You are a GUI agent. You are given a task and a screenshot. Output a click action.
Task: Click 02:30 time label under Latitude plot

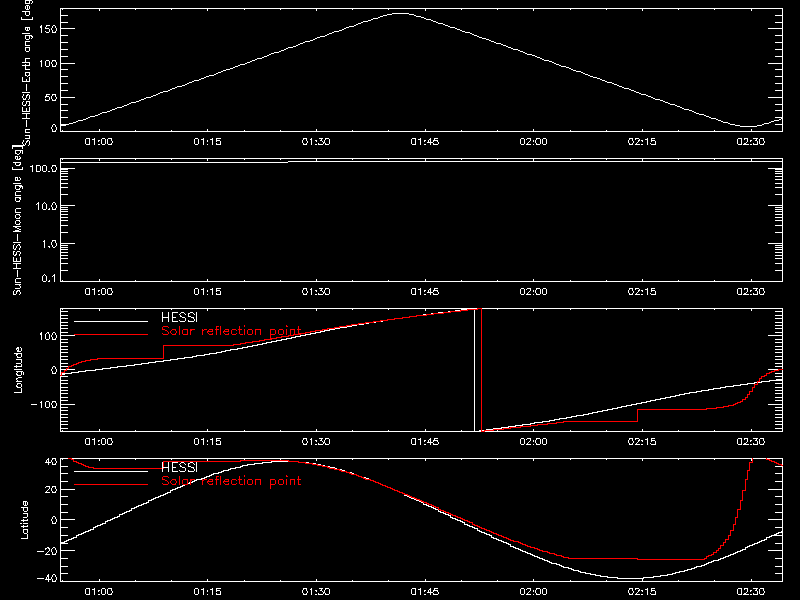pyautogui.click(x=751, y=592)
